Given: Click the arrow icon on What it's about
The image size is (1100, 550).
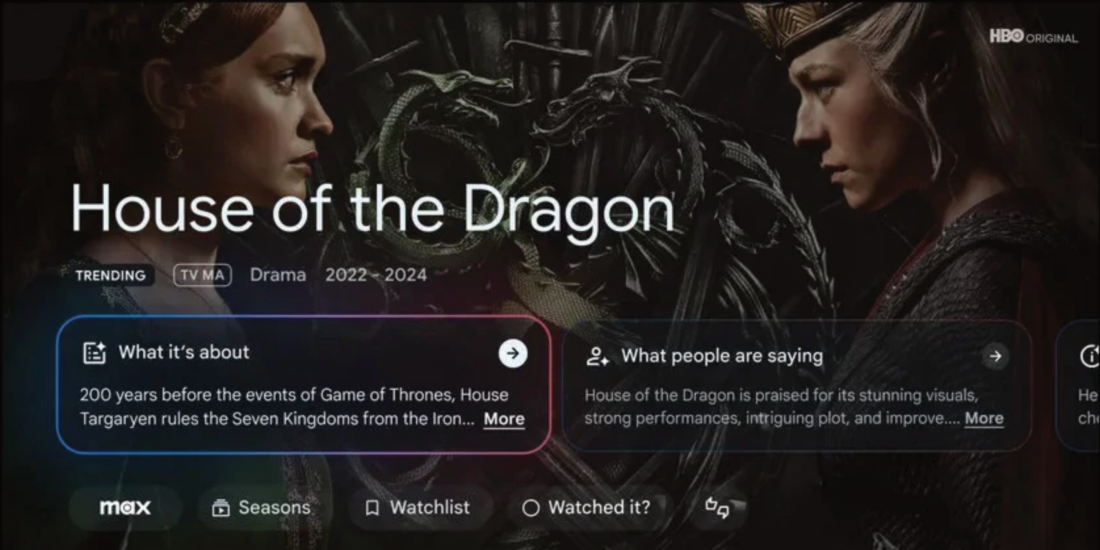Looking at the screenshot, I should coord(513,354).
